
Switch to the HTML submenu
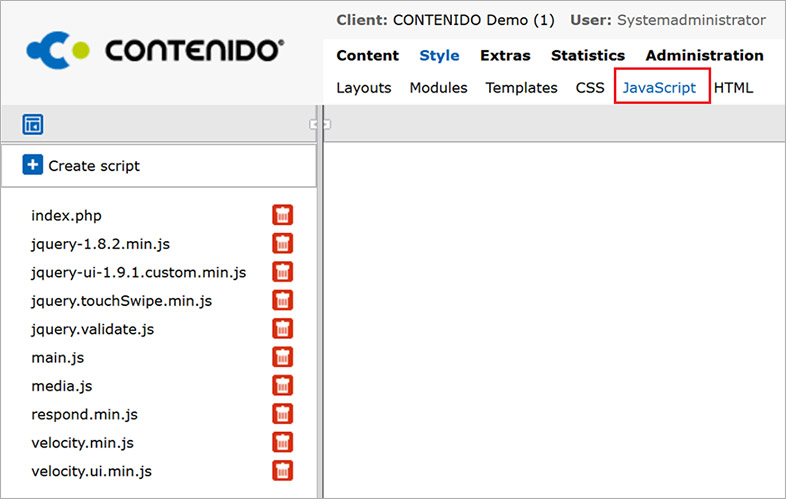(x=733, y=88)
